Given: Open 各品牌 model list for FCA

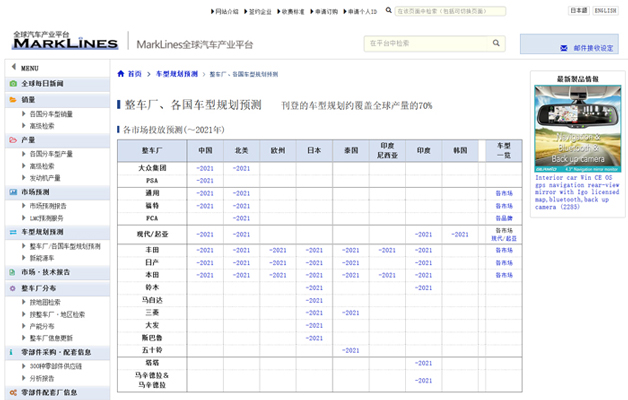Looking at the screenshot, I should coord(504,219).
